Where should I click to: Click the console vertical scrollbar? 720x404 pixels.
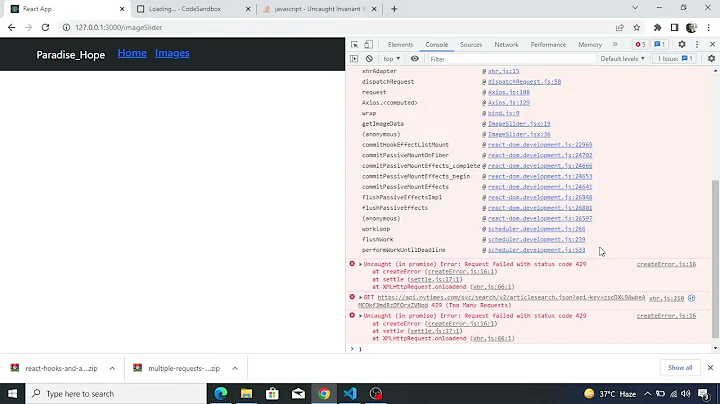click(715, 258)
